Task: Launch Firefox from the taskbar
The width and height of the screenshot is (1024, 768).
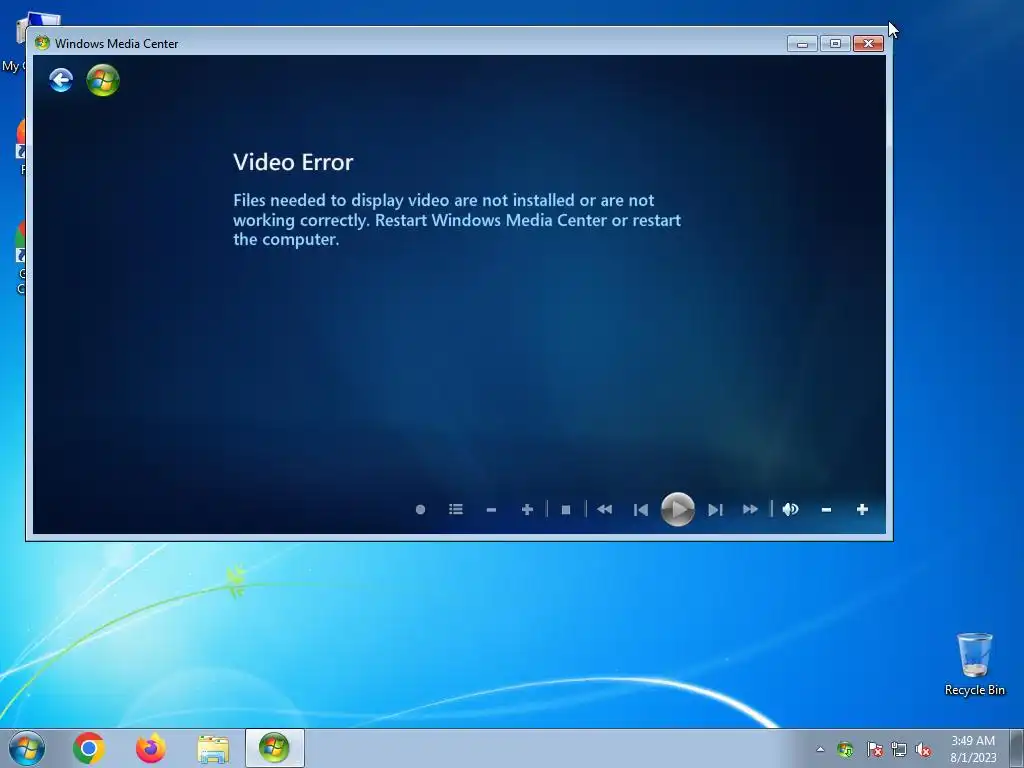Action: (x=151, y=748)
